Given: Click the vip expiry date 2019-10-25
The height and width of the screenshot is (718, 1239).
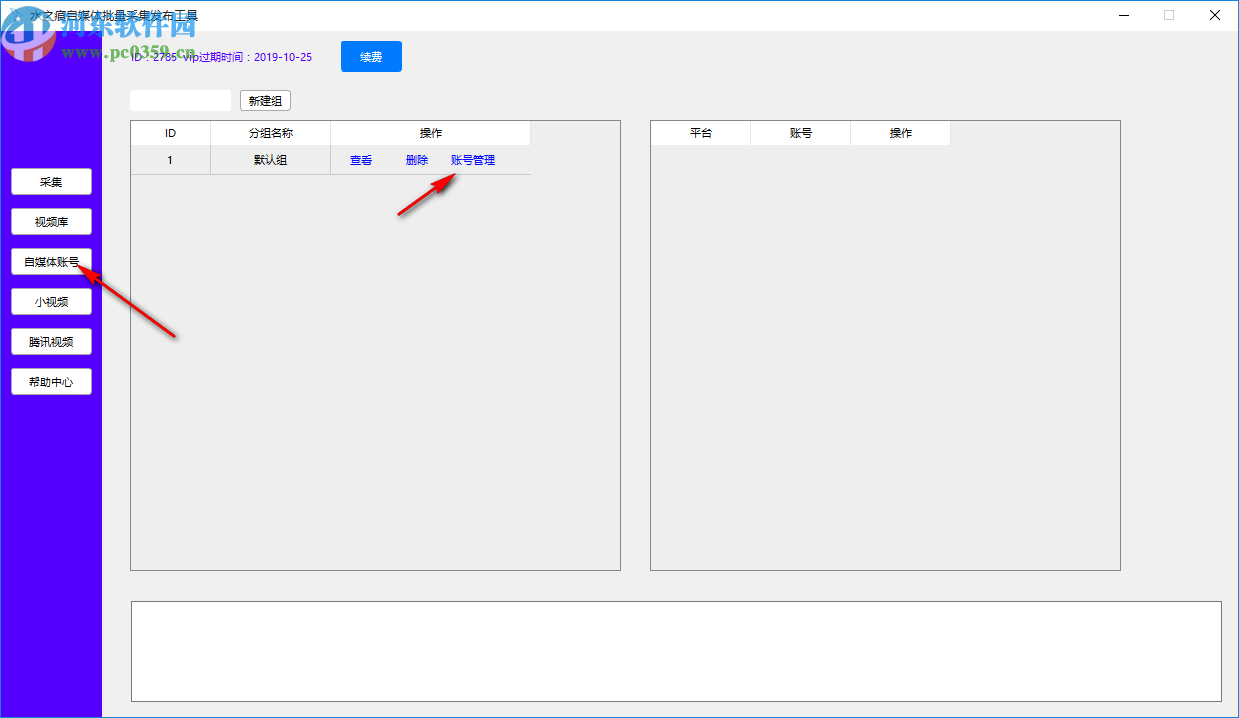Looking at the screenshot, I should pos(283,57).
